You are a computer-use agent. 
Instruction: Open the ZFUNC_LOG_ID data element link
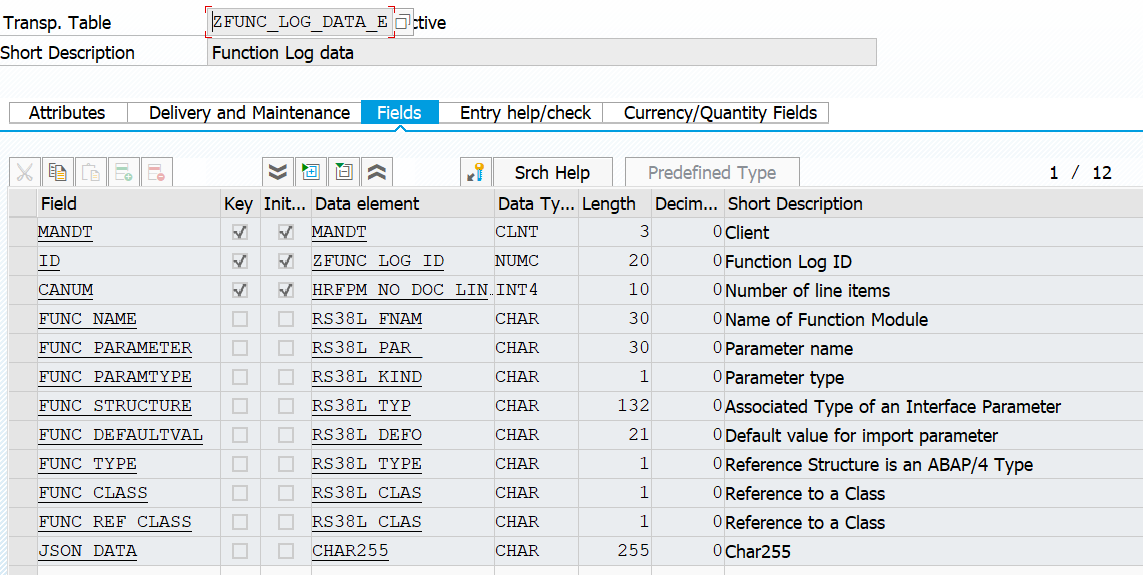[x=378, y=261]
